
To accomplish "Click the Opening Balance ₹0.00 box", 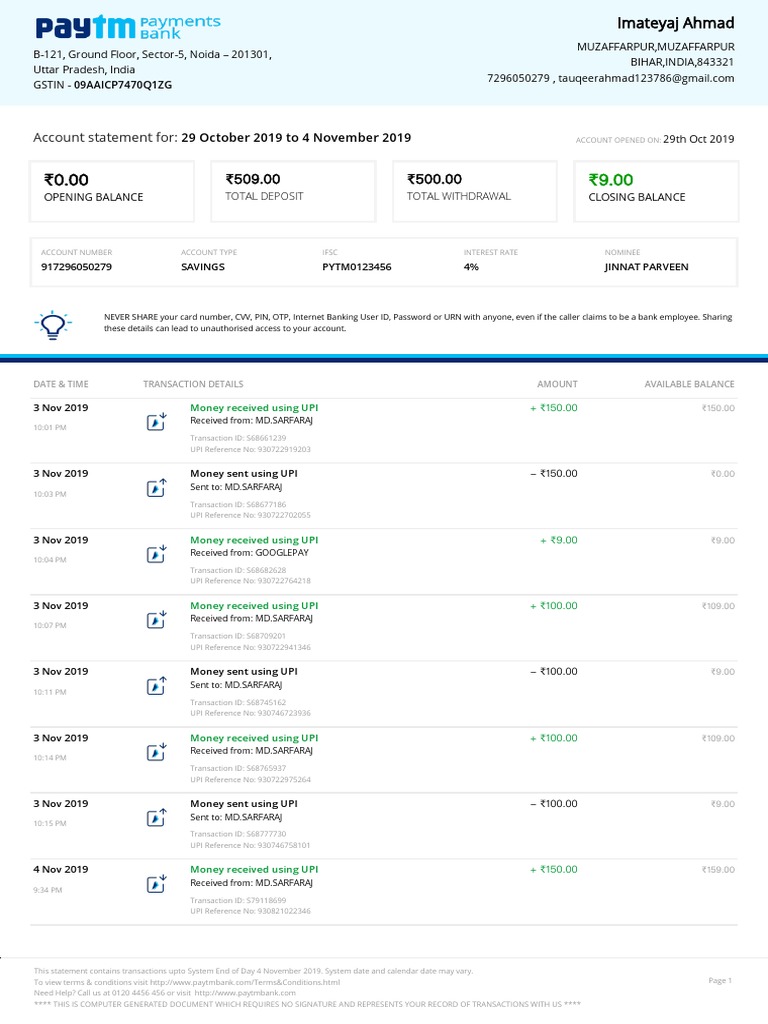I will coord(113,190).
